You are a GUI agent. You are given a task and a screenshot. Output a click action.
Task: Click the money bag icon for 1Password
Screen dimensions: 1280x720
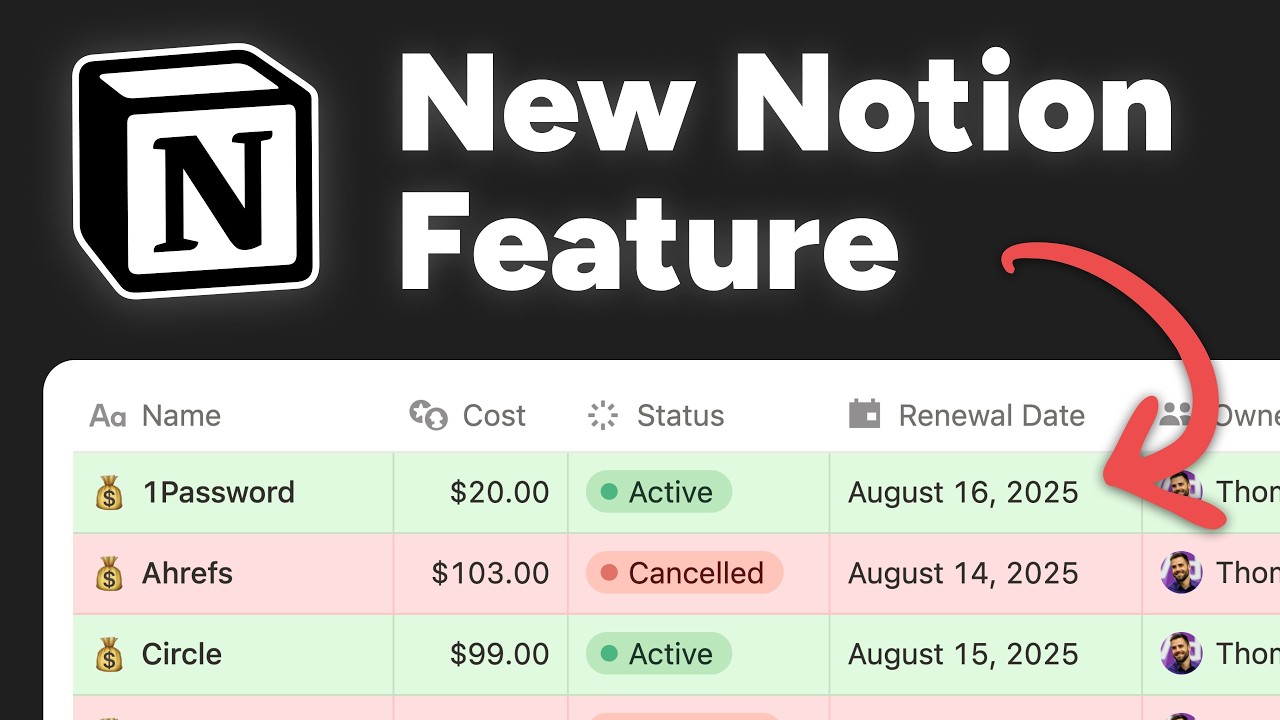coord(107,491)
